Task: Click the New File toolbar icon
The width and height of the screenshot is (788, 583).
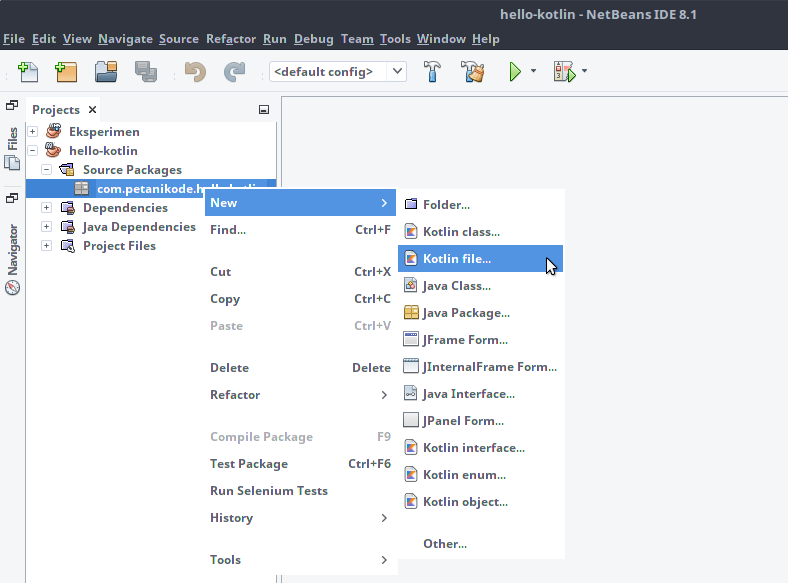Action: tap(28, 71)
